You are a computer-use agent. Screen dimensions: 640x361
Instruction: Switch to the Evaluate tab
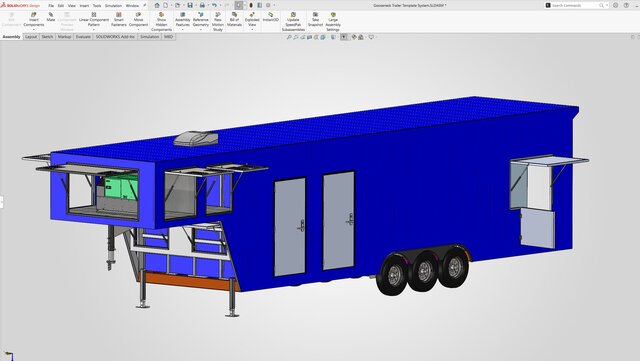[x=83, y=37]
